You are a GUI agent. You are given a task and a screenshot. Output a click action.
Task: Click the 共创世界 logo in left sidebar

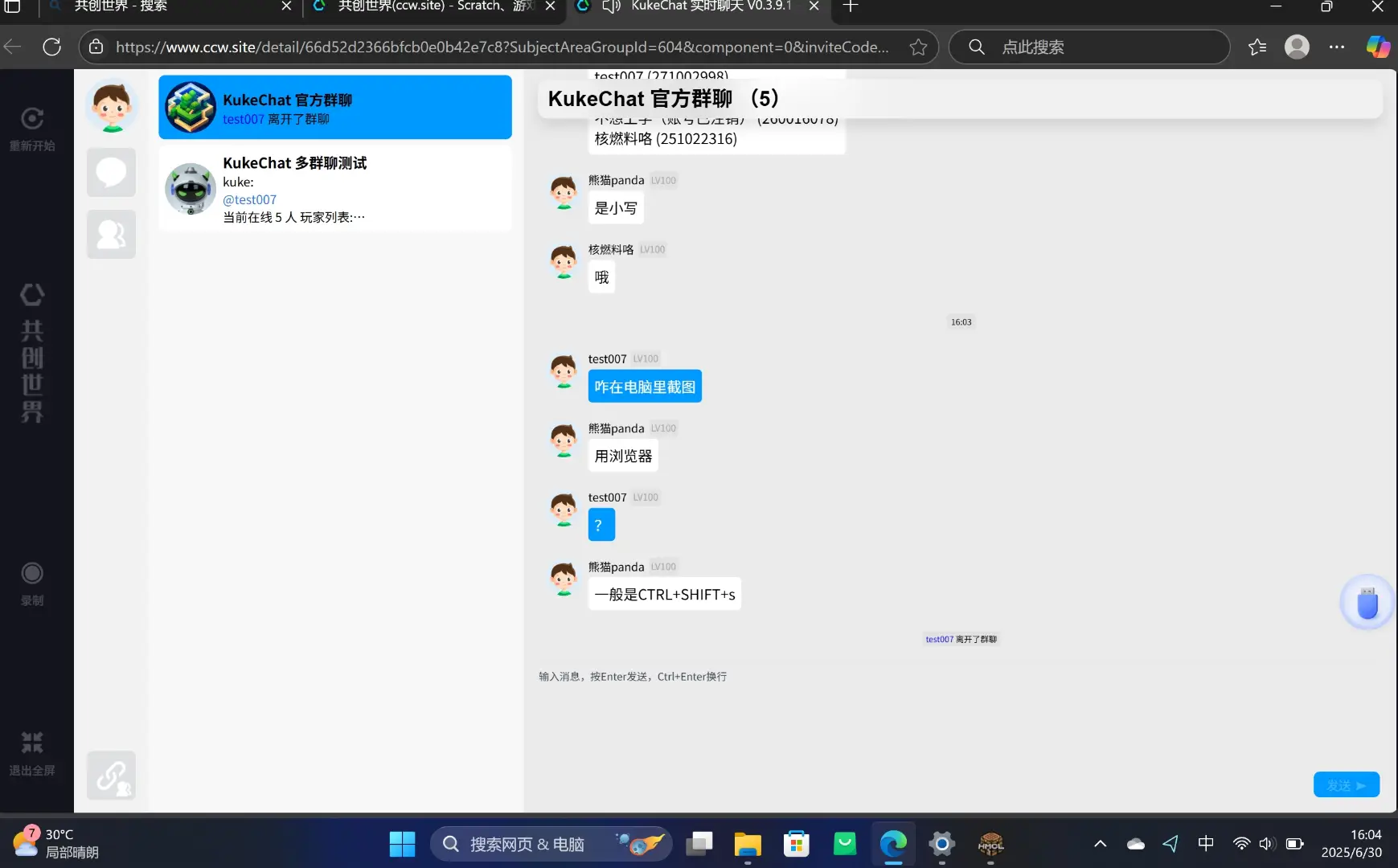[32, 354]
